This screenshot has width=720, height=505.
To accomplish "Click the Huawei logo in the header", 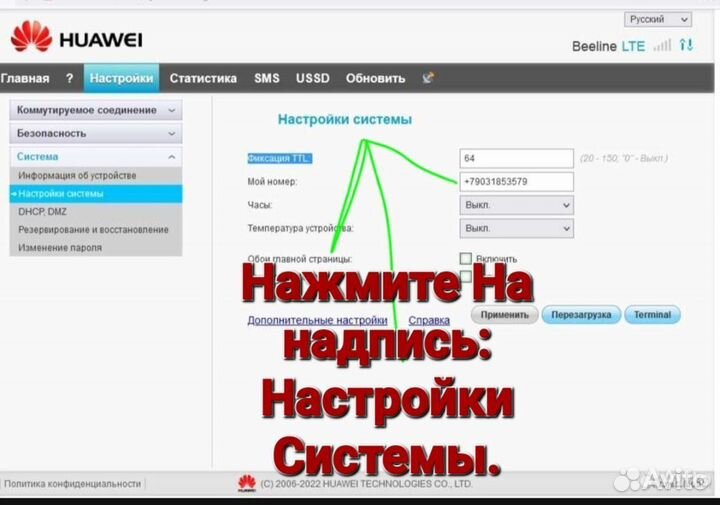I will click(76, 37).
